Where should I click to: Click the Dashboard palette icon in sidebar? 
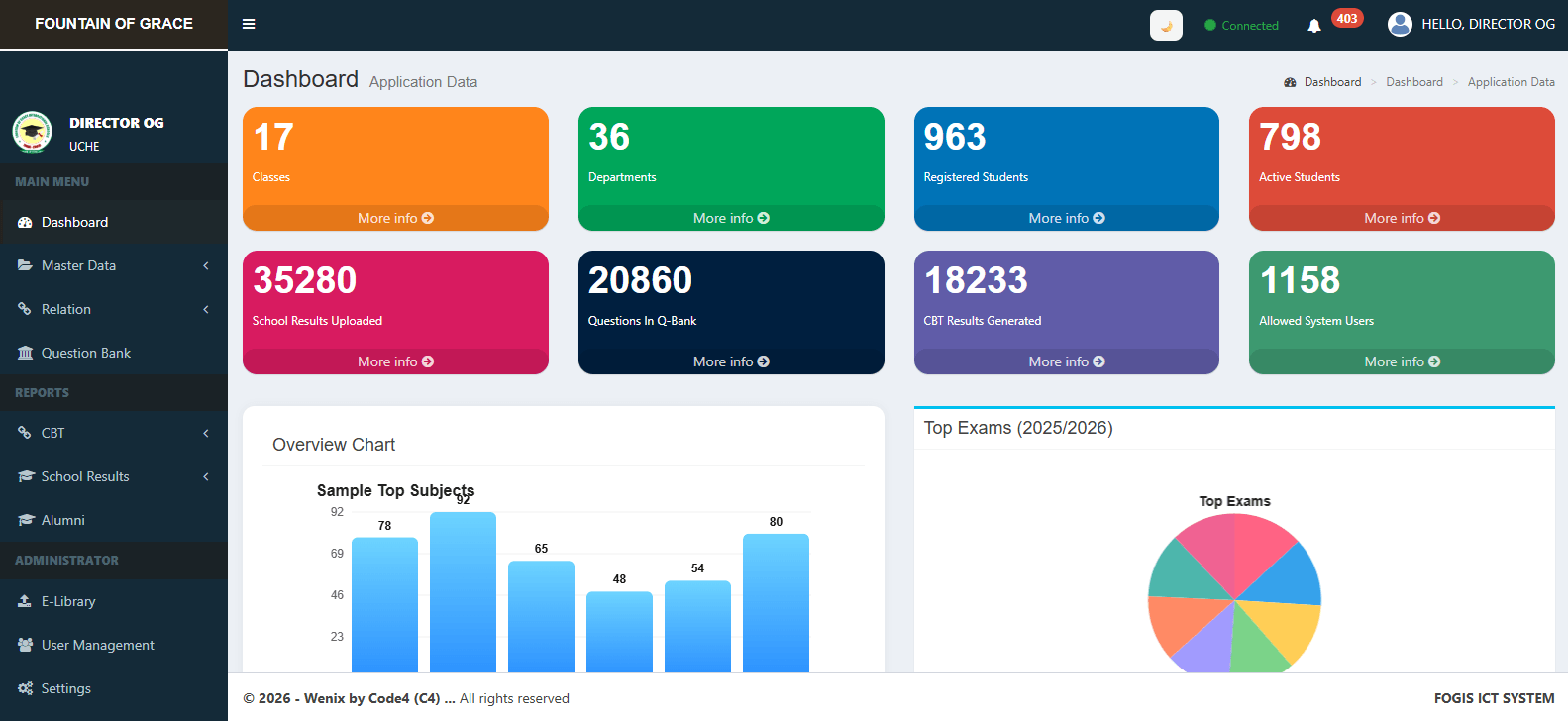26,222
